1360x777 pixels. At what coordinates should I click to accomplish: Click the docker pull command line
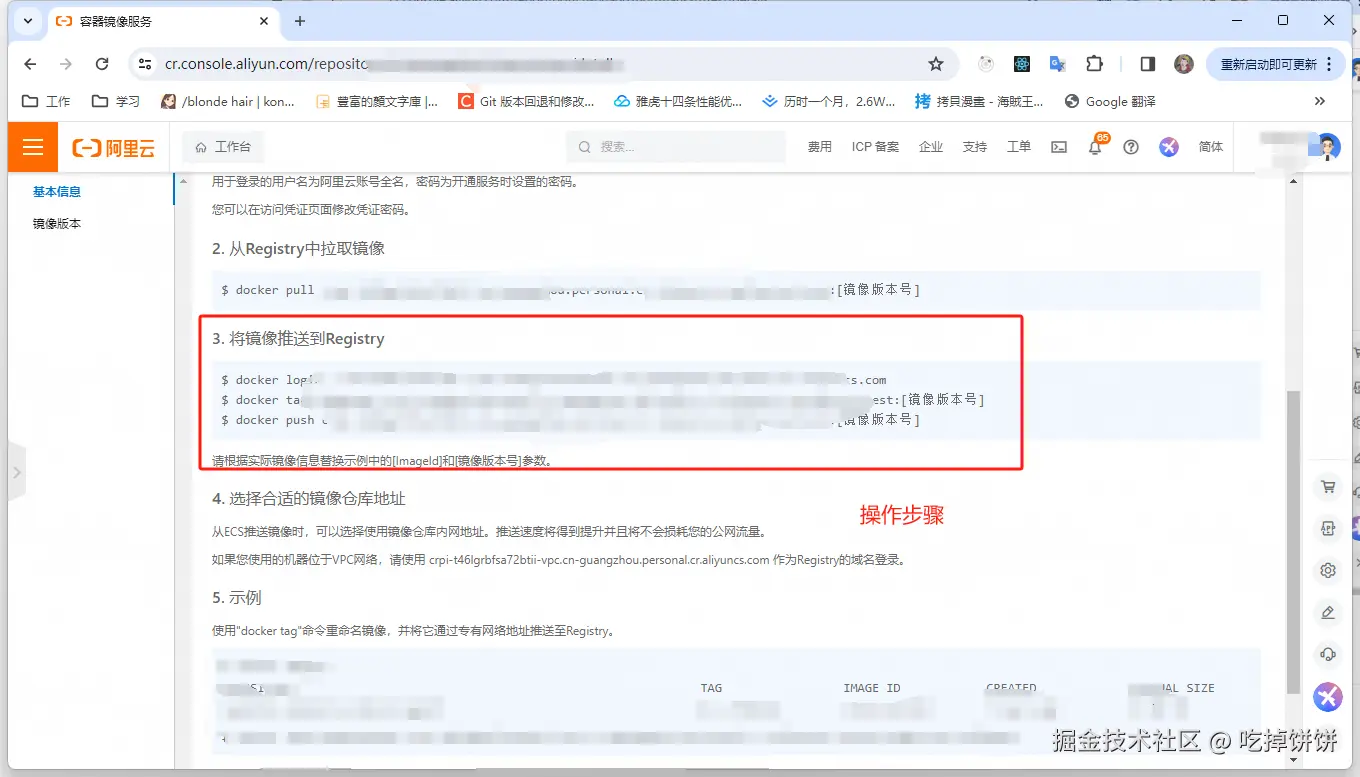tap(736, 290)
